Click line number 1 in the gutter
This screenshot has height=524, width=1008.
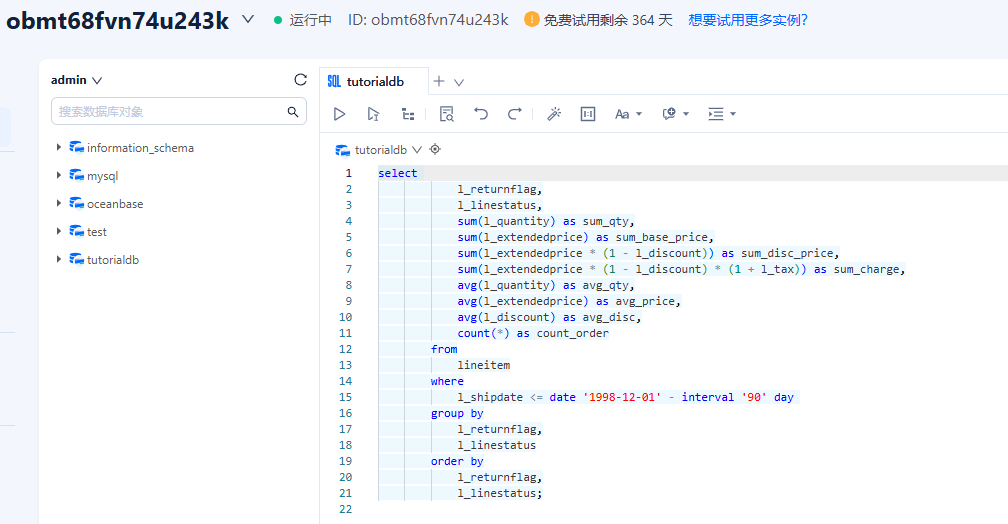pos(348,173)
